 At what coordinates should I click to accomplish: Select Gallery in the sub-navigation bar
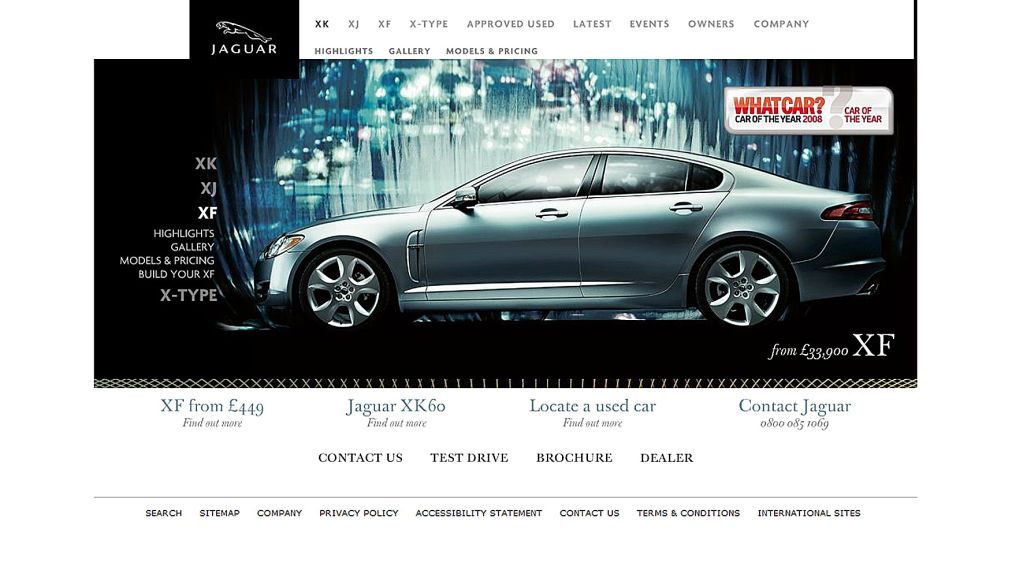click(x=409, y=51)
